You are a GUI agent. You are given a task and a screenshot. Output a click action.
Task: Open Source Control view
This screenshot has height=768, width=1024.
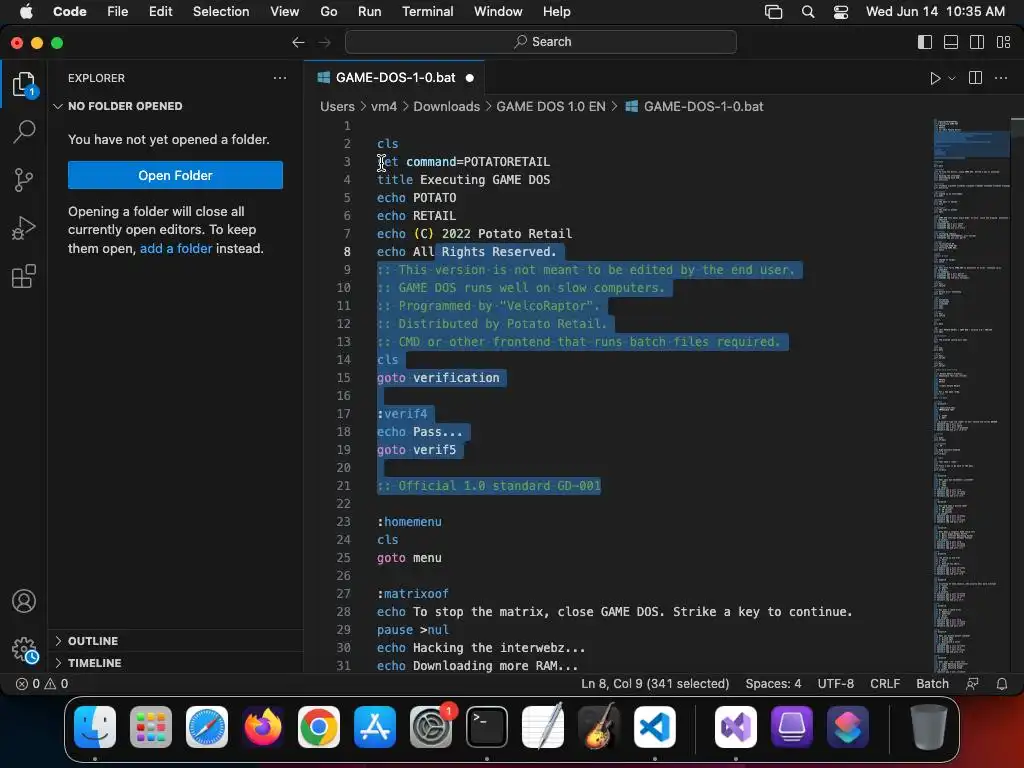click(x=24, y=180)
